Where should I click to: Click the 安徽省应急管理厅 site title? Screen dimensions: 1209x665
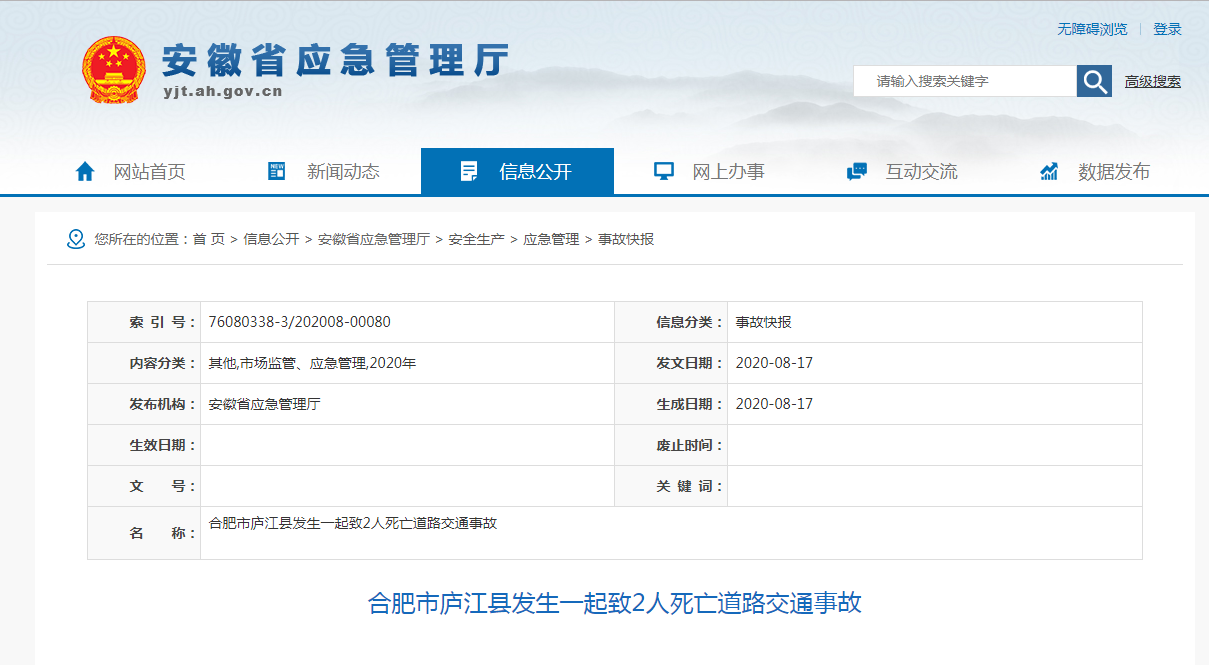(336, 60)
